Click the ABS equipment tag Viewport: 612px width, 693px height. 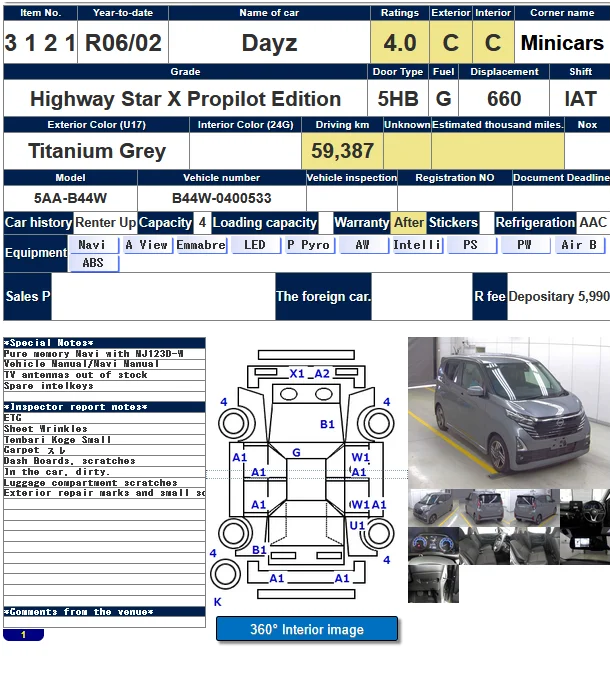93,264
